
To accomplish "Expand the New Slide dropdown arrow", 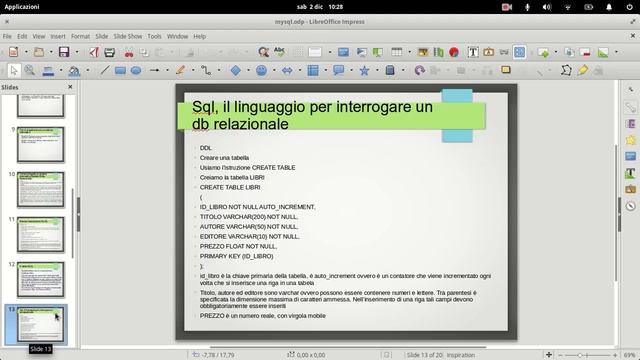I will tap(556, 52).
